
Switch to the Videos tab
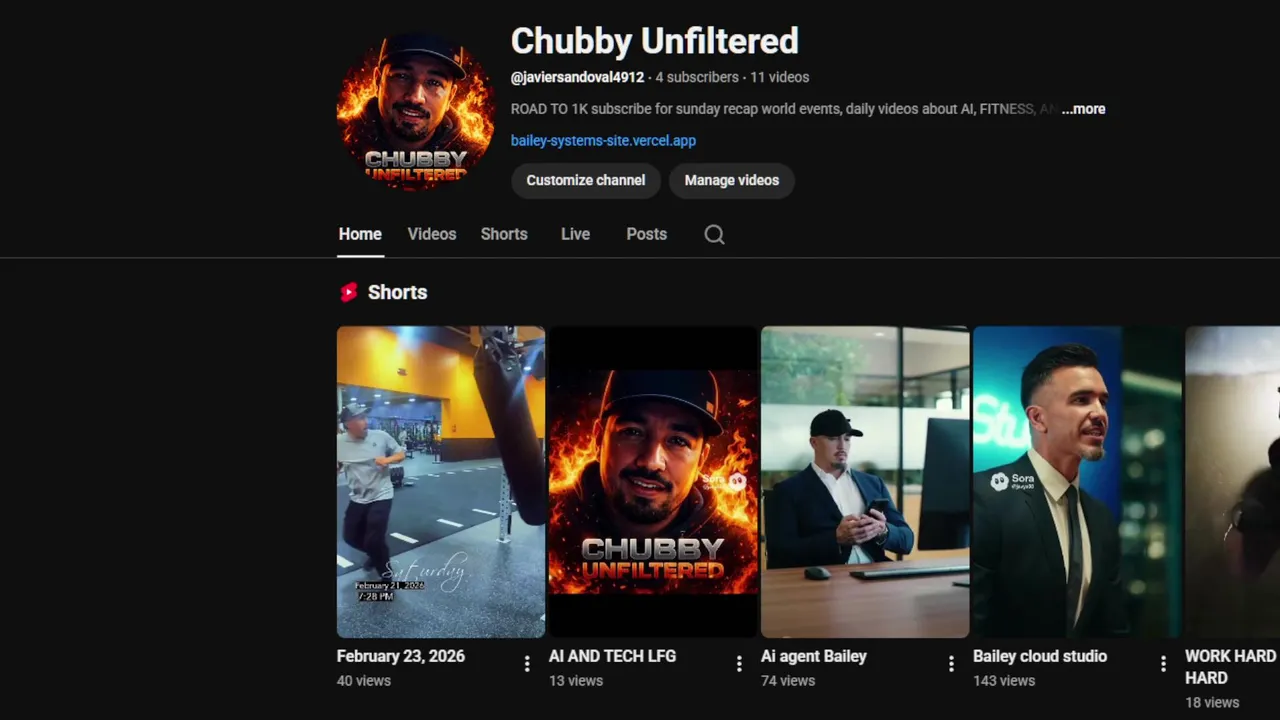(432, 234)
